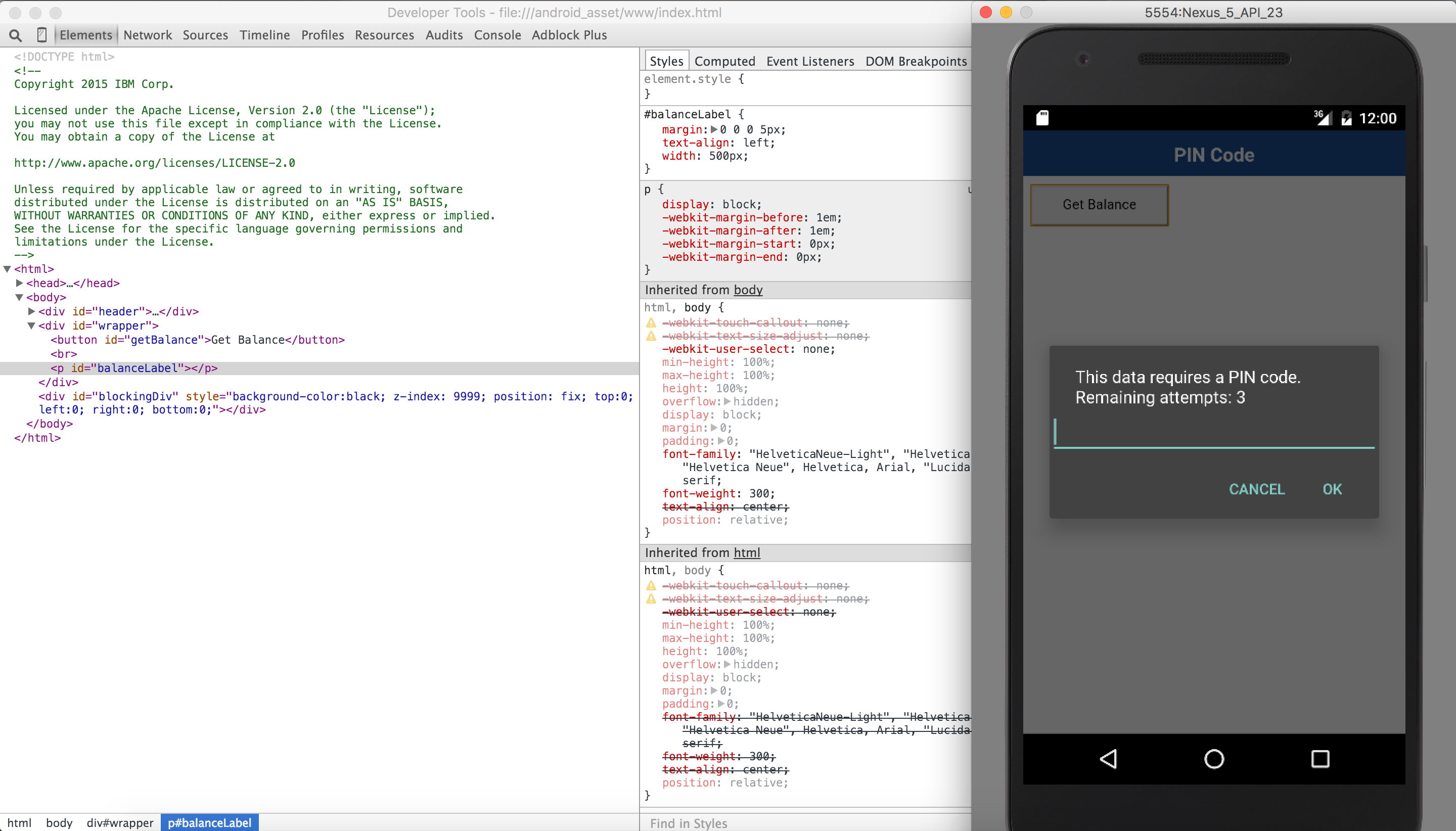
Task: Switch to the Console tab
Action: coord(498,35)
